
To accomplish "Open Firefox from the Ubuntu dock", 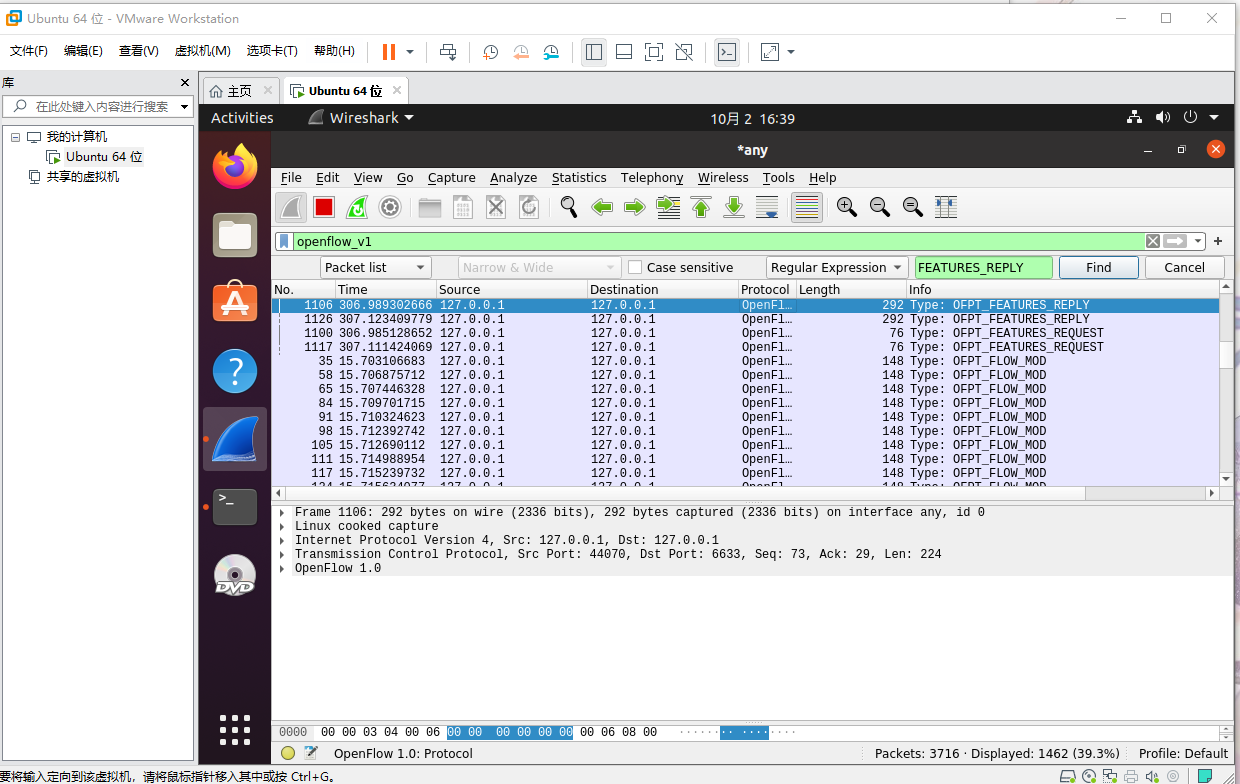I will point(235,167).
